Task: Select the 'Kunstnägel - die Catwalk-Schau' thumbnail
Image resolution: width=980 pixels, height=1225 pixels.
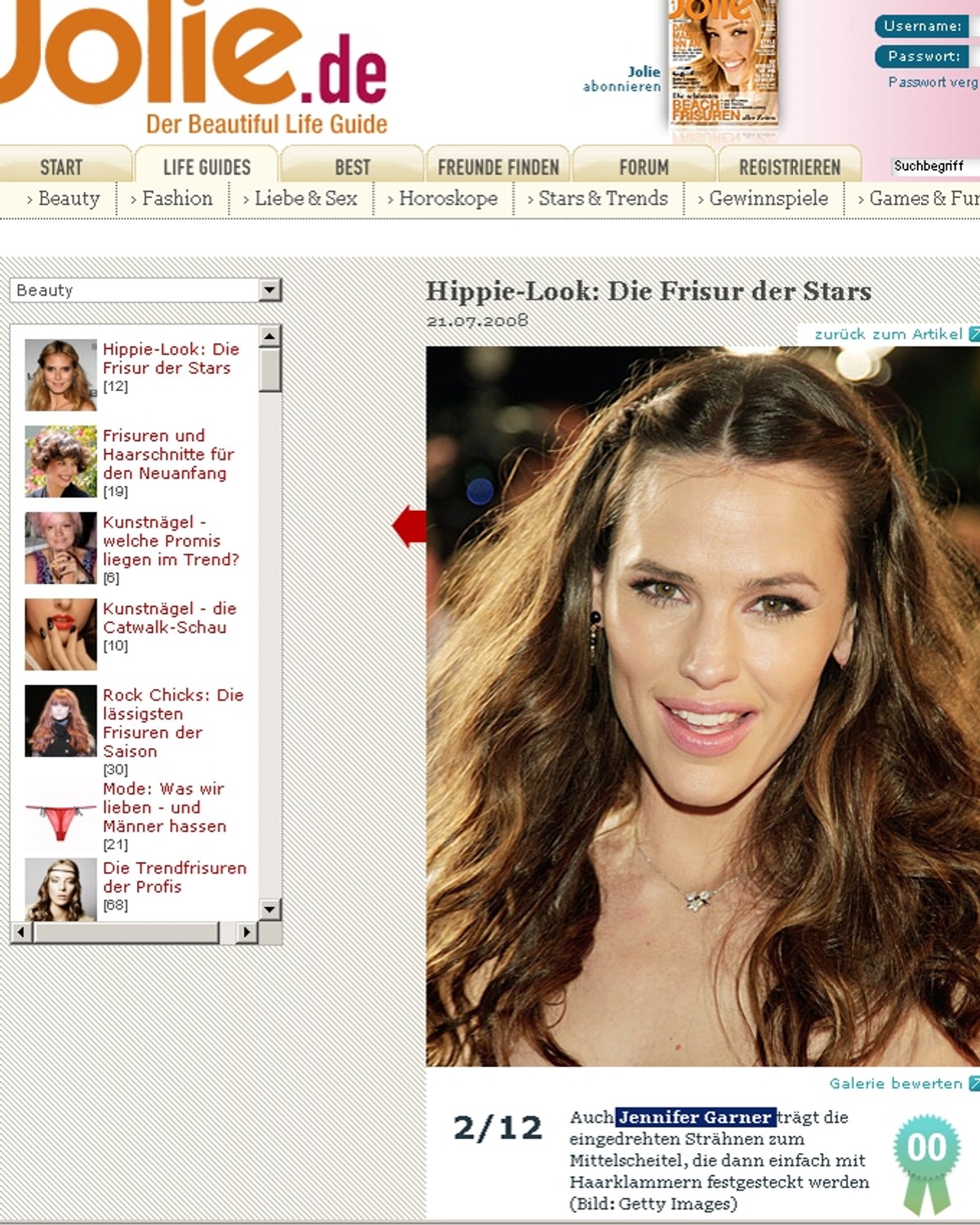Action: point(60,634)
